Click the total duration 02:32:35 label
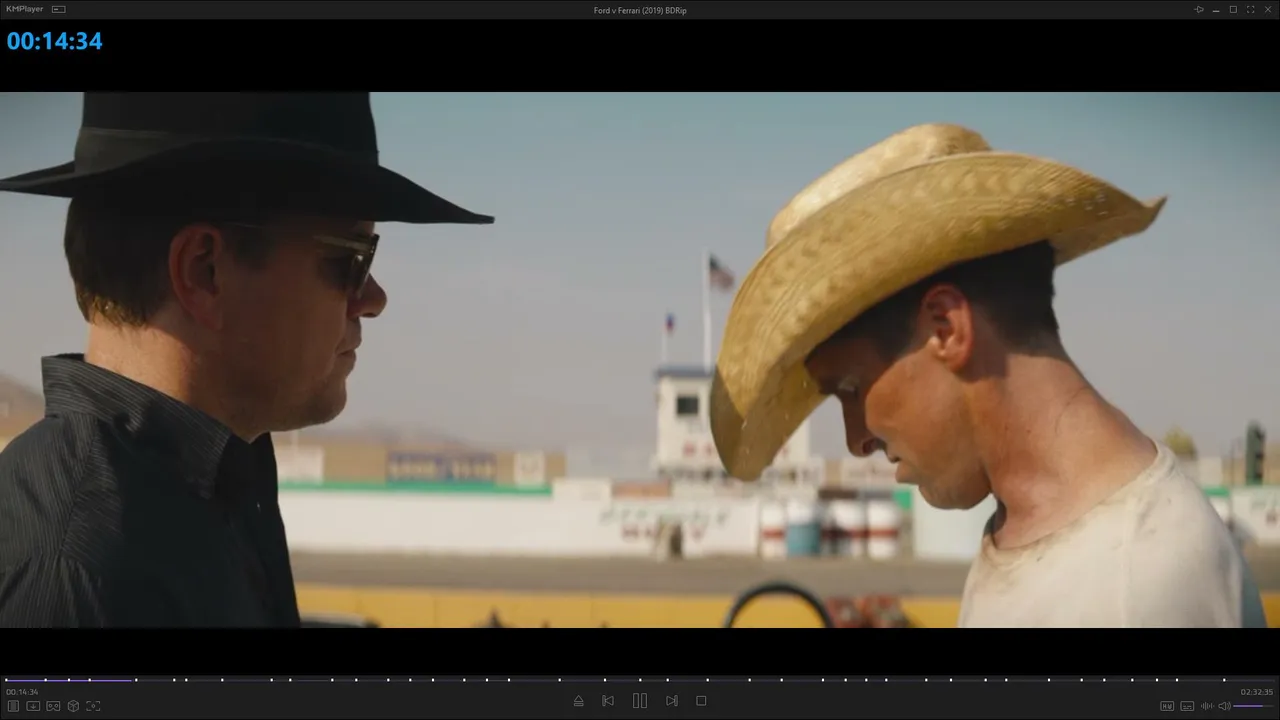 point(1257,692)
